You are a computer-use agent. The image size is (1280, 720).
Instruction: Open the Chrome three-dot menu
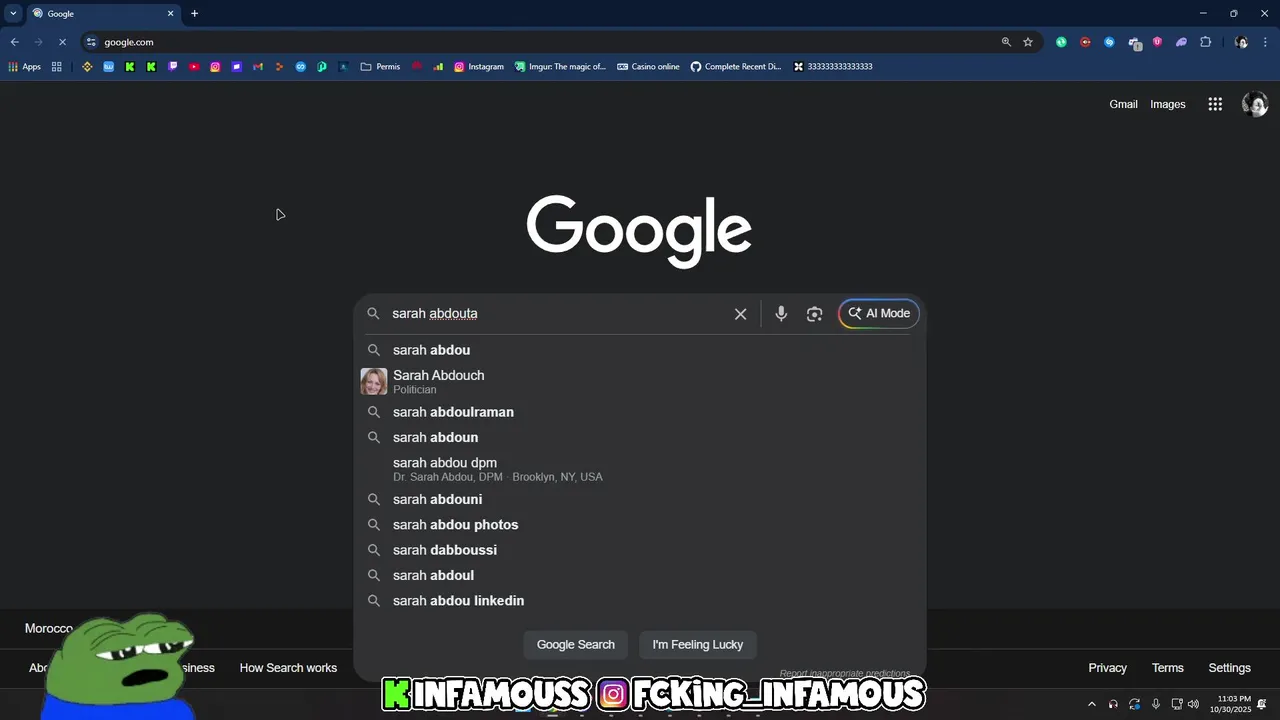click(1265, 42)
